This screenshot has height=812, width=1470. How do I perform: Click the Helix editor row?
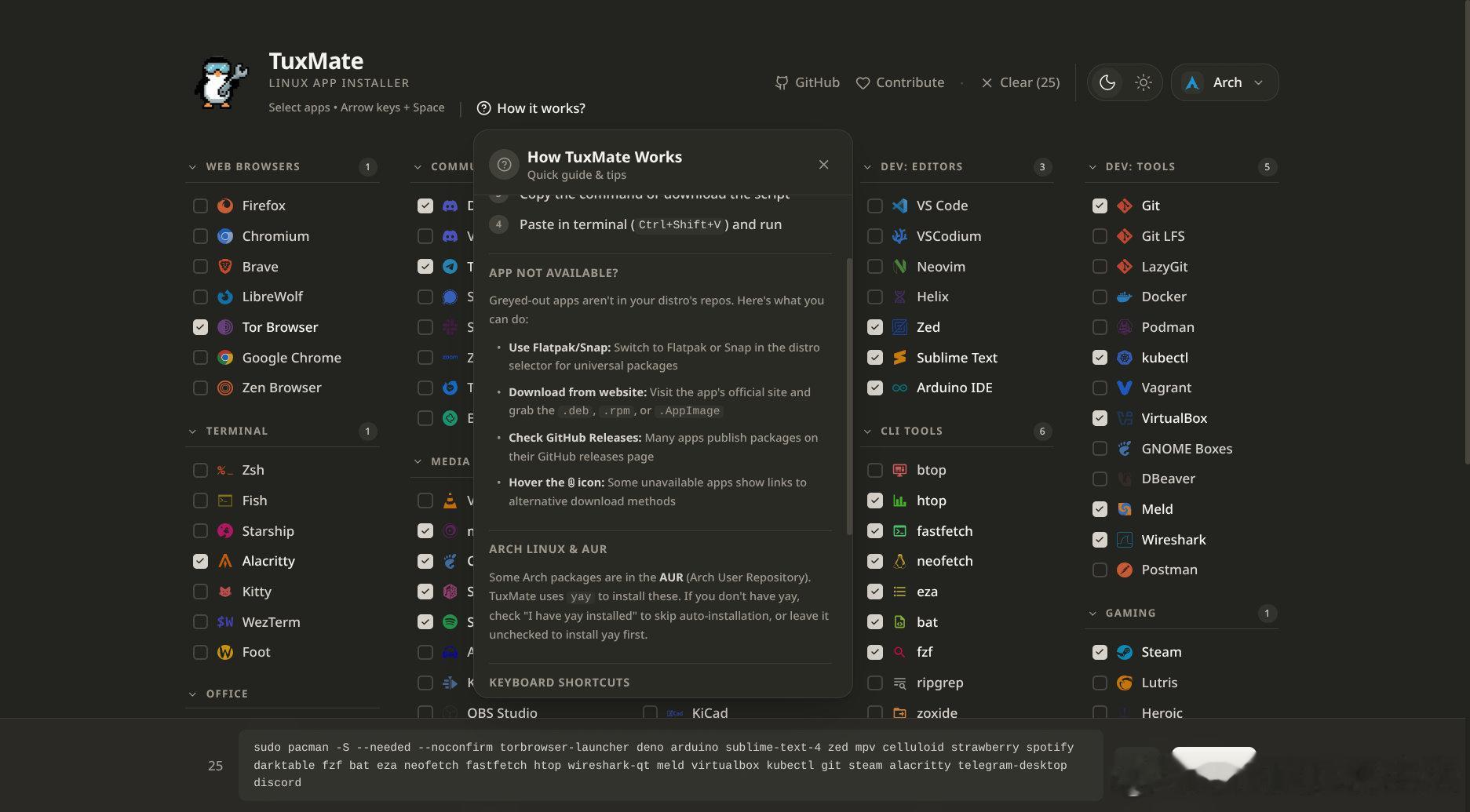pyautogui.click(x=957, y=297)
